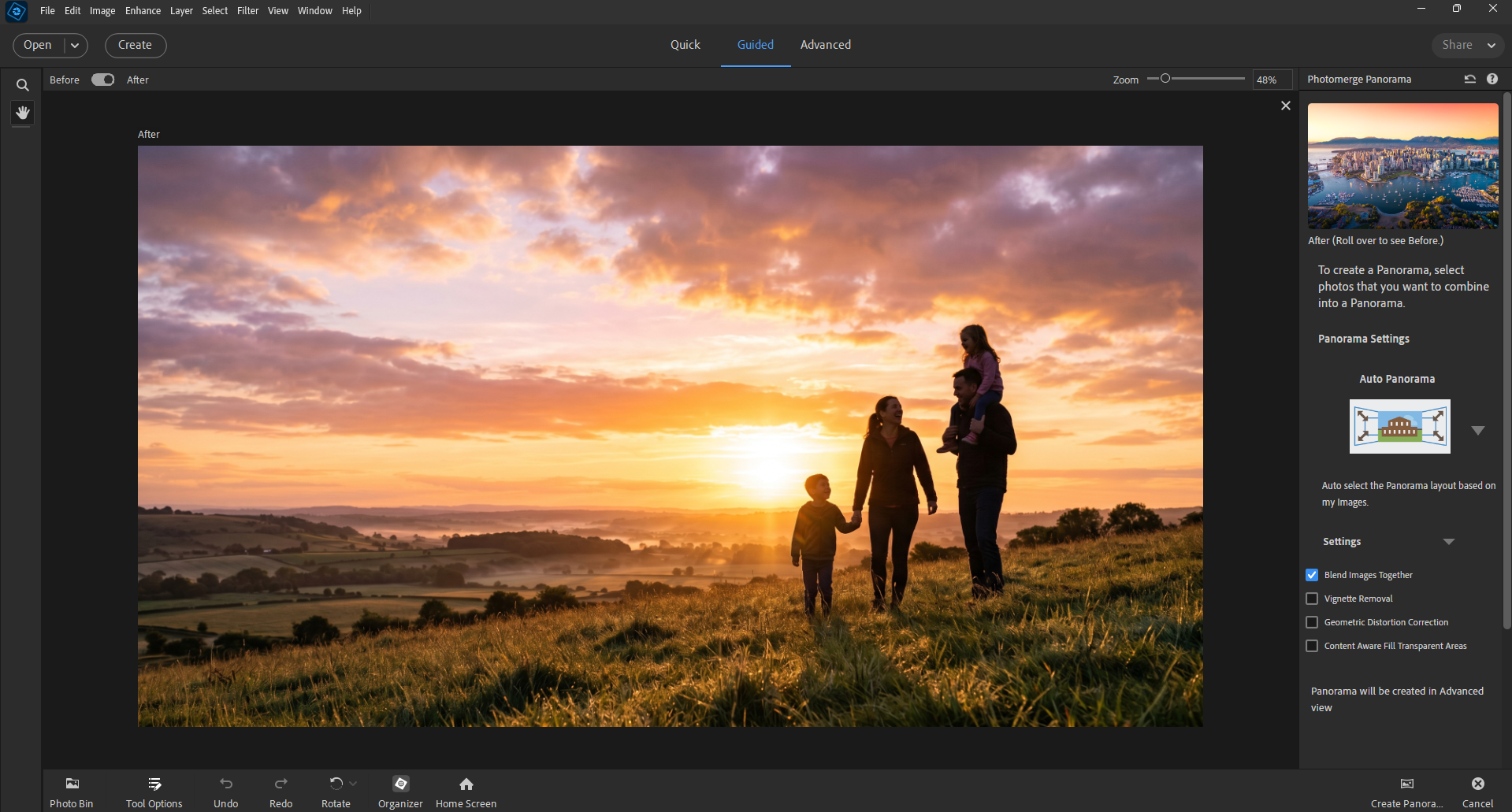This screenshot has width=1512, height=812.
Task: Show the Tool Options panel
Action: [154, 792]
